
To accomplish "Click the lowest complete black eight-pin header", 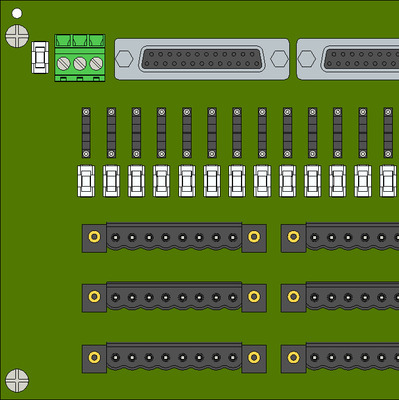I will 174,358.
